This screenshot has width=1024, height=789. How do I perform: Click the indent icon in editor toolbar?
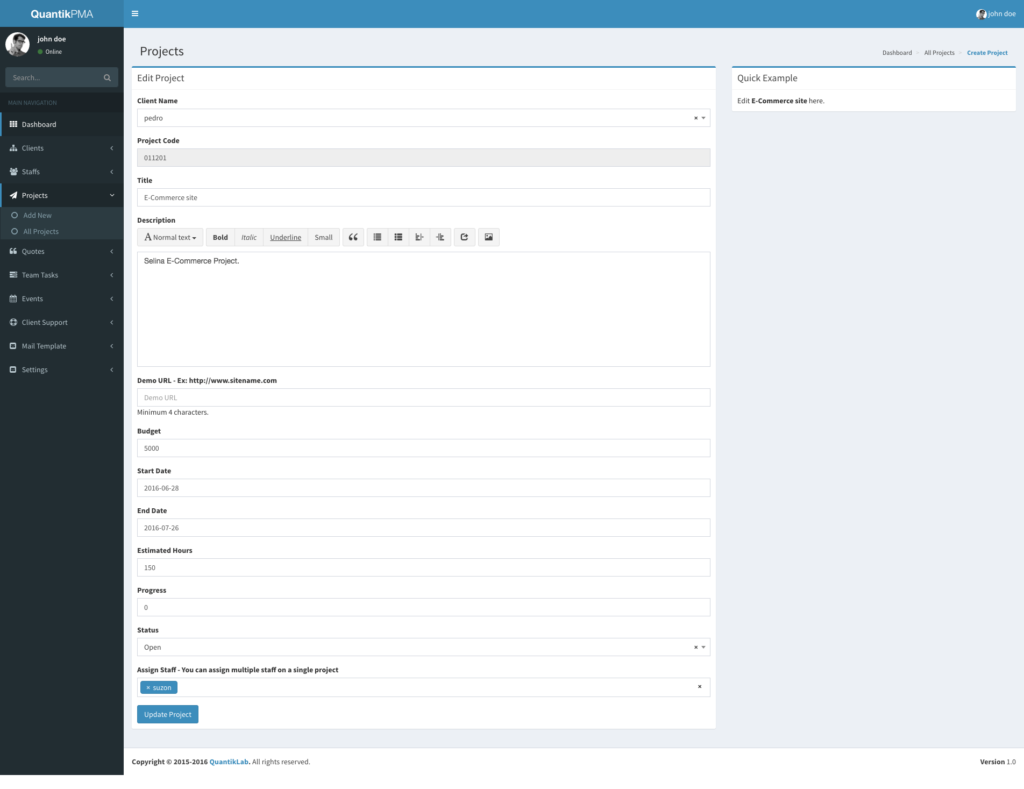point(440,237)
